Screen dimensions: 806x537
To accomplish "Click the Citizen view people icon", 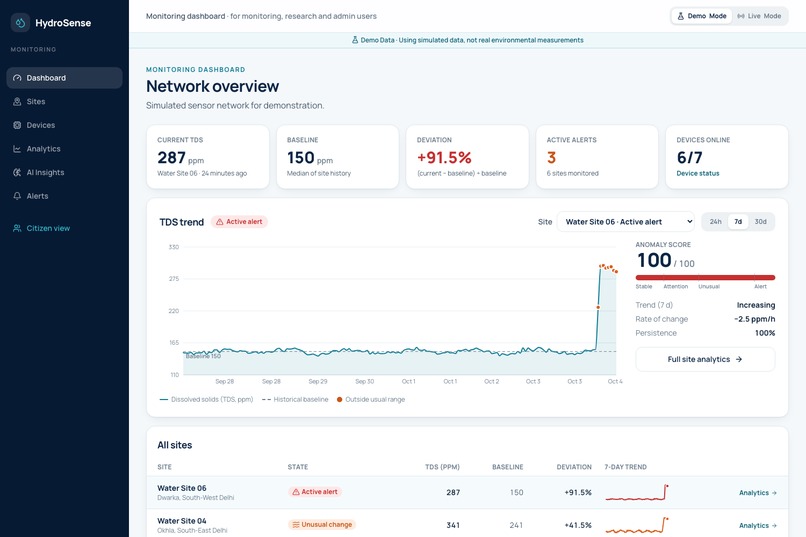I will point(17,228).
